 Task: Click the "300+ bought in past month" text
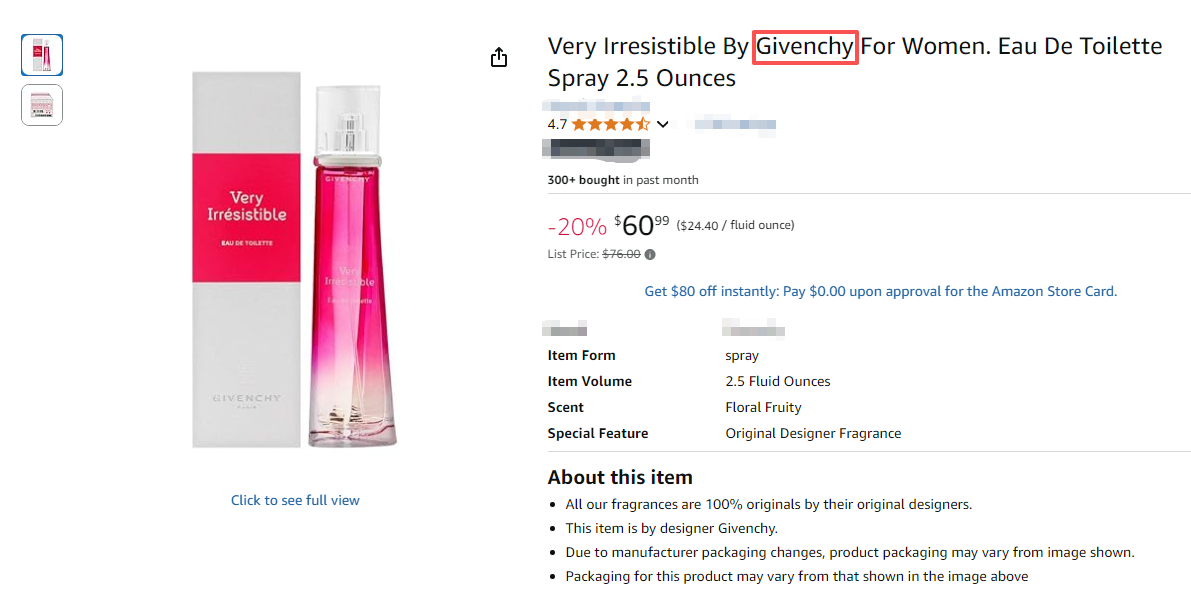tap(623, 180)
